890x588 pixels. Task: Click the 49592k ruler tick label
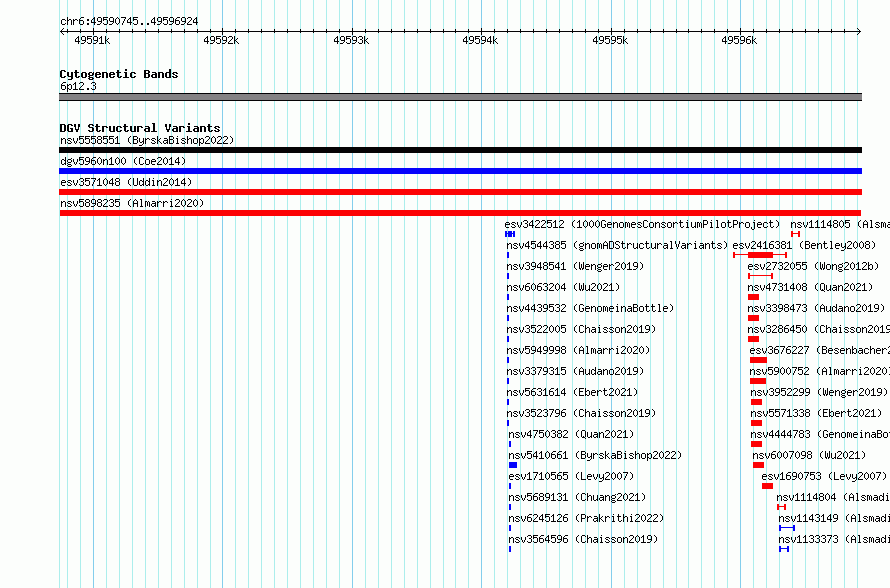click(221, 40)
